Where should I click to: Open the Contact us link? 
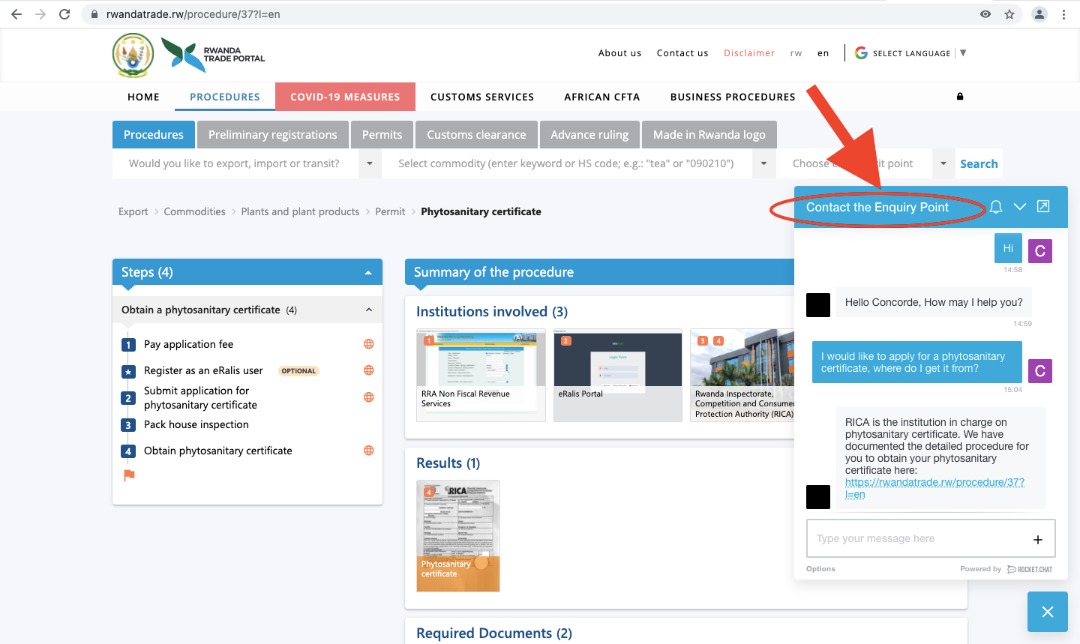click(682, 53)
